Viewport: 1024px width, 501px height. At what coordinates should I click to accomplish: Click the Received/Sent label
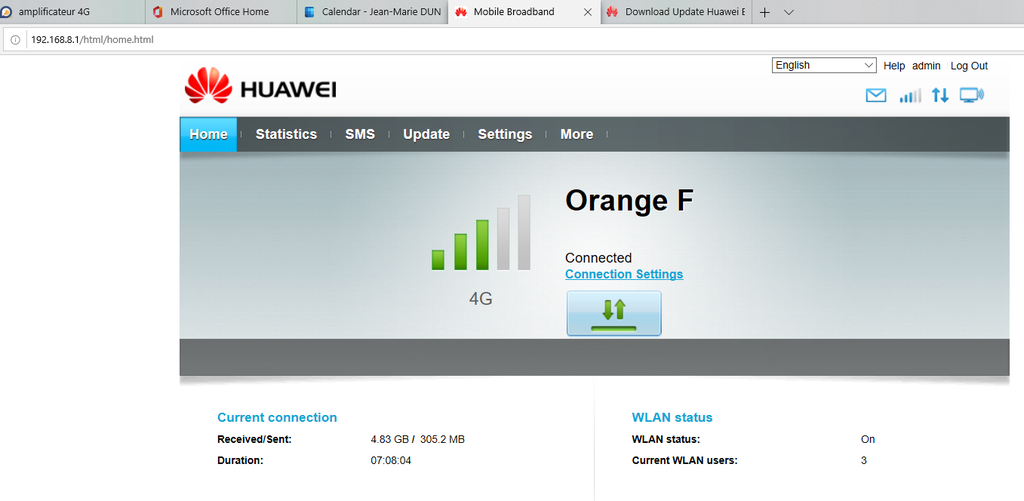(x=254, y=440)
